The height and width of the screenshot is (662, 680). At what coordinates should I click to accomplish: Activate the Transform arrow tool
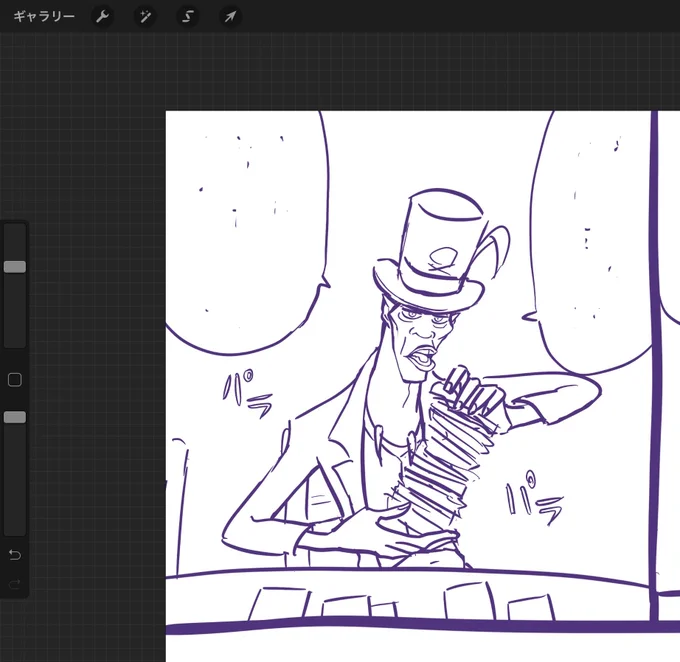(x=230, y=17)
